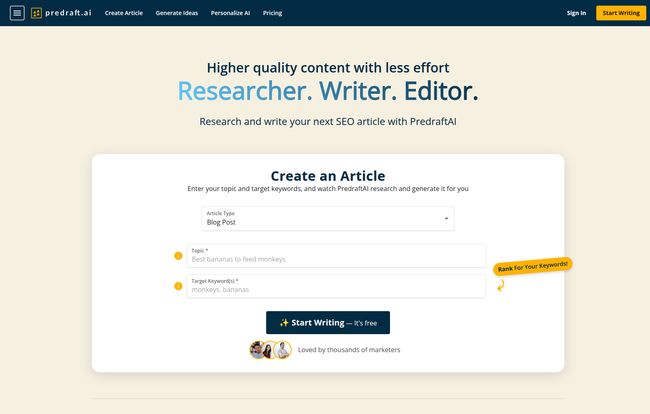The image size is (650, 414).
Task: Click the info icon beside Target Keyword(s) field
Action: [178, 286]
